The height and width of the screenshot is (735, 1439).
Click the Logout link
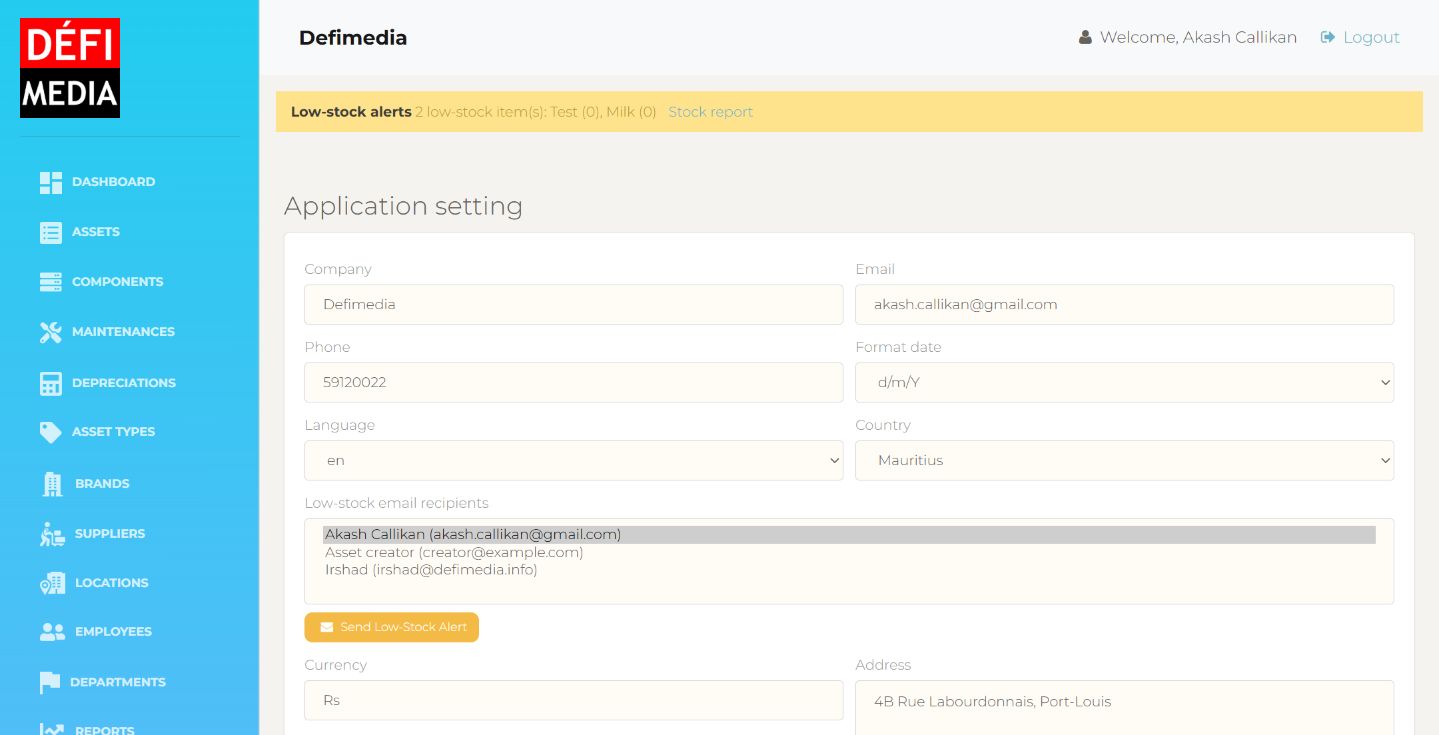[1371, 37]
